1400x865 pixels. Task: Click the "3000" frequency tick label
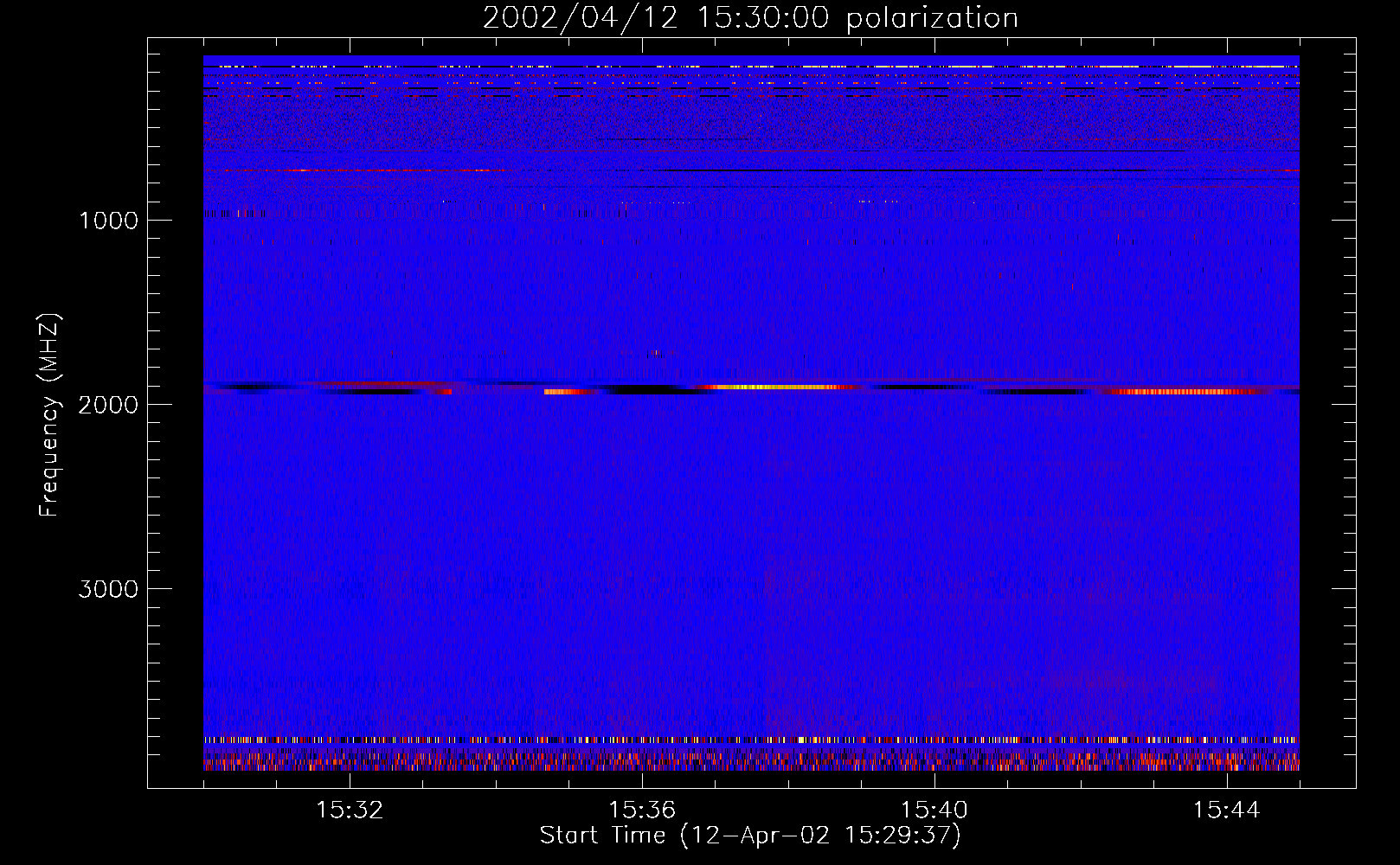point(108,589)
